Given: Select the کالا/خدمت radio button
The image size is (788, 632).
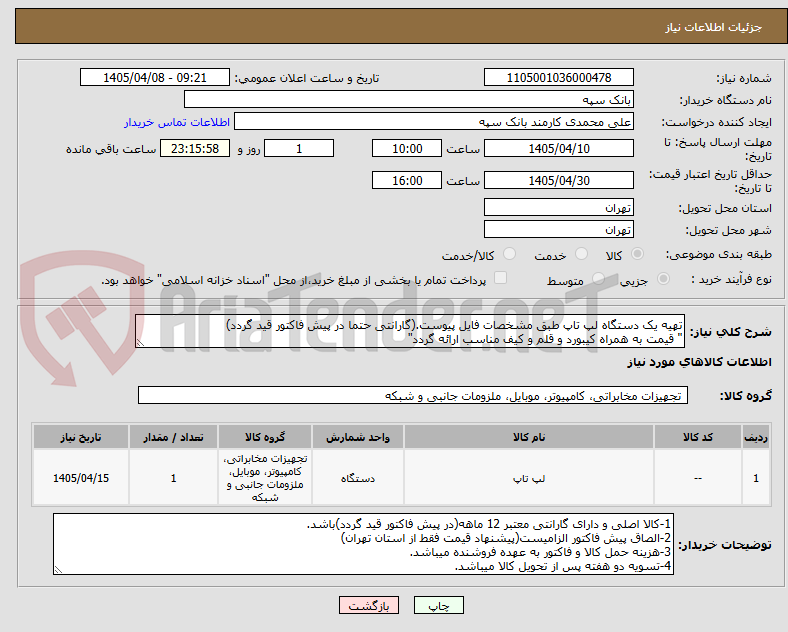Looking at the screenshot, I should coord(510,254).
